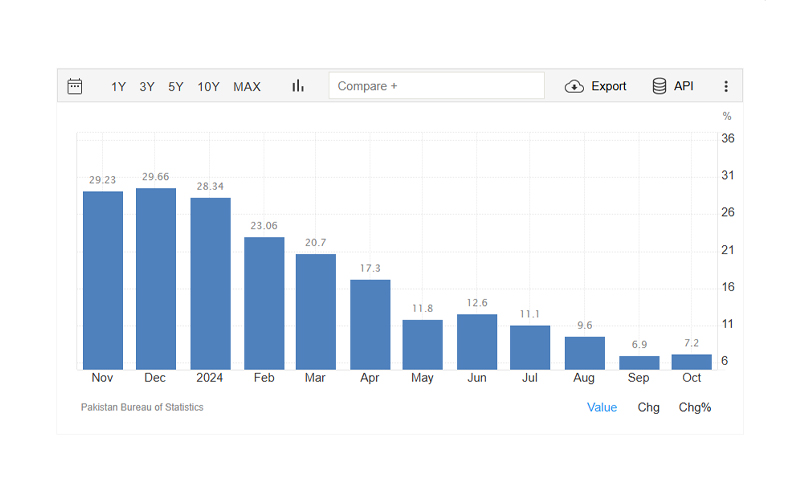800x480 pixels.
Task: Select the 10Y time range
Action: tap(208, 87)
